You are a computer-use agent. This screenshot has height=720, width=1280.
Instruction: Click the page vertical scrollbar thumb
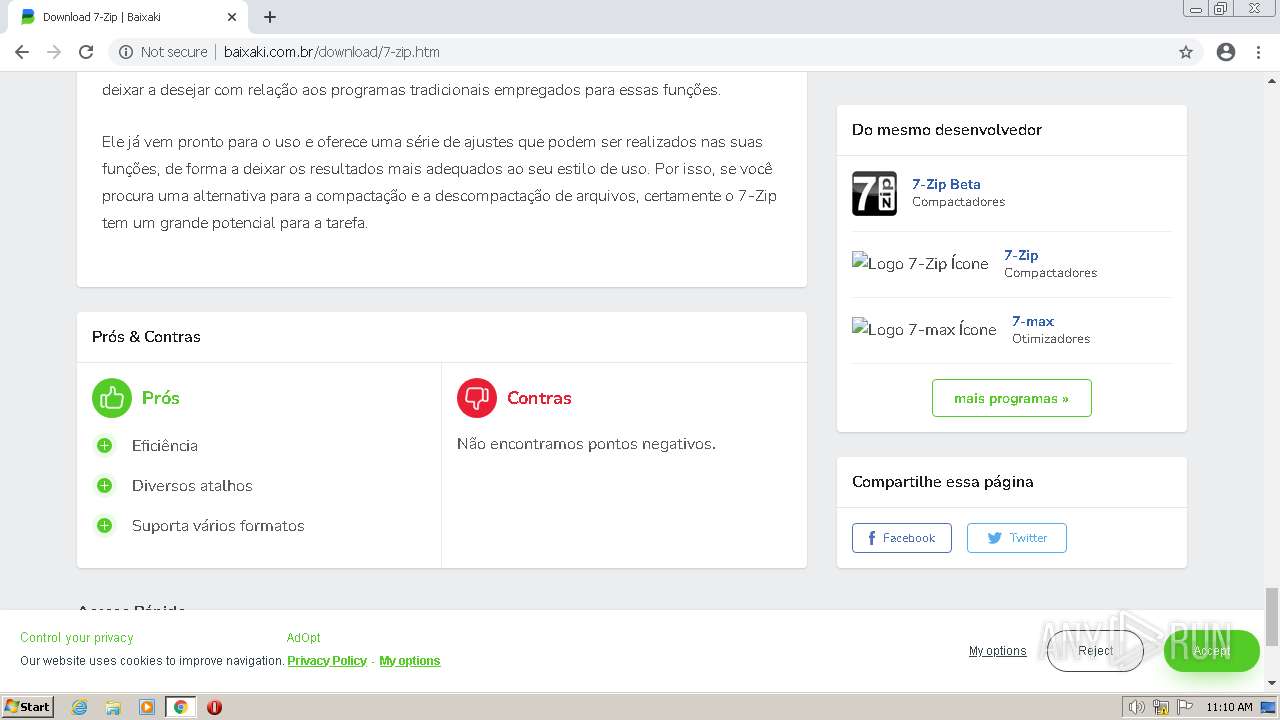1272,617
